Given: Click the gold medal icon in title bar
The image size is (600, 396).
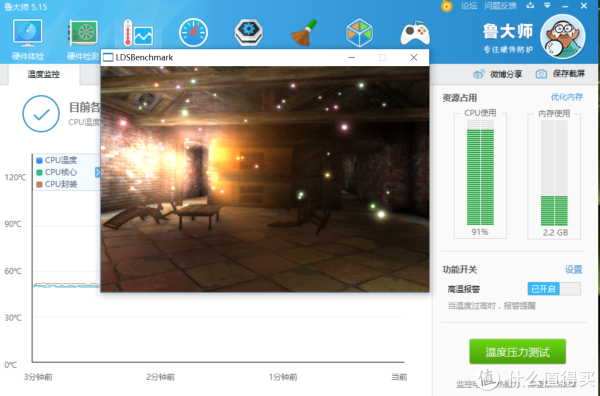Looking at the screenshot, I should tap(447, 6).
